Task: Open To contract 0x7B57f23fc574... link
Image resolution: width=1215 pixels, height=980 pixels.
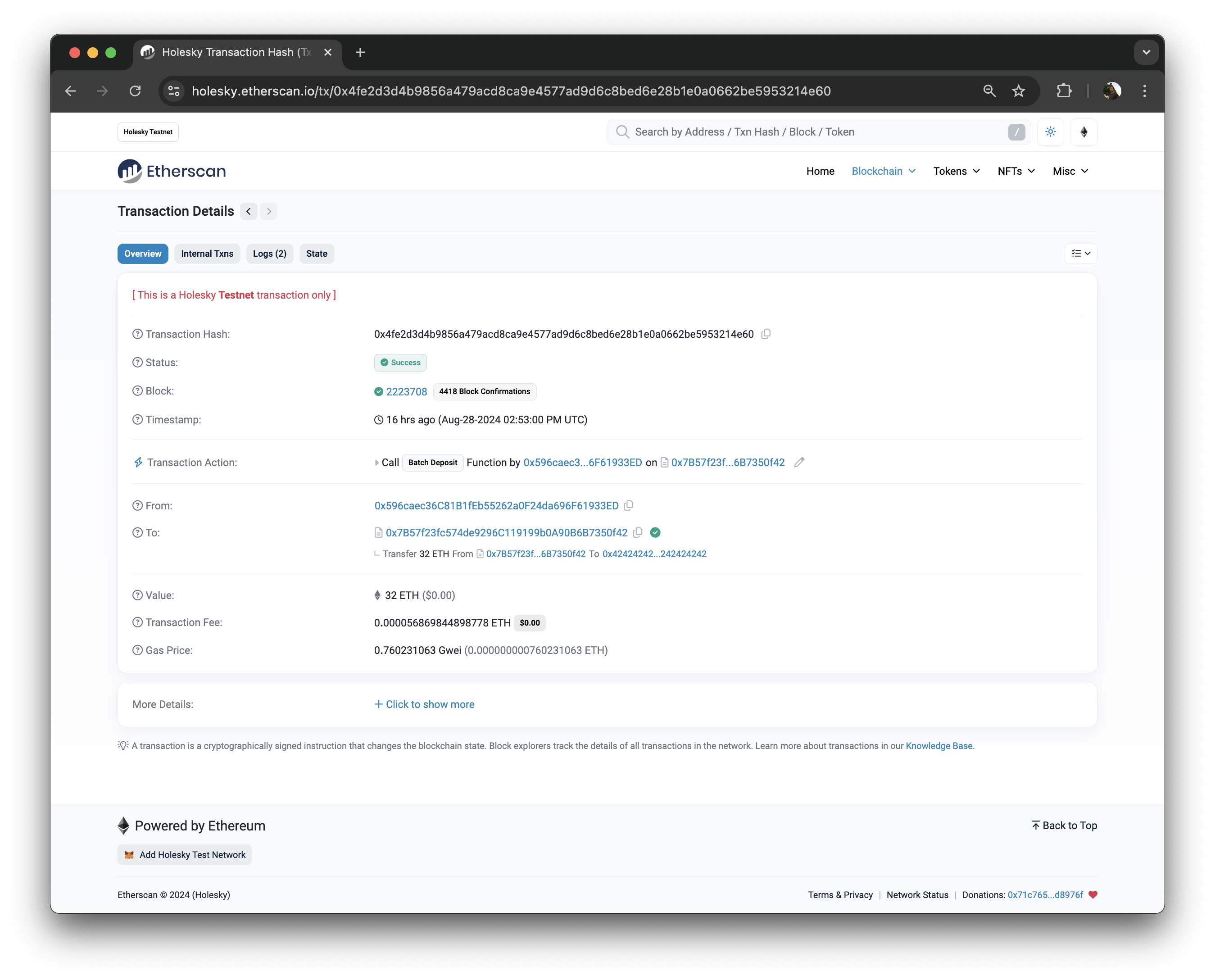Action: (507, 532)
